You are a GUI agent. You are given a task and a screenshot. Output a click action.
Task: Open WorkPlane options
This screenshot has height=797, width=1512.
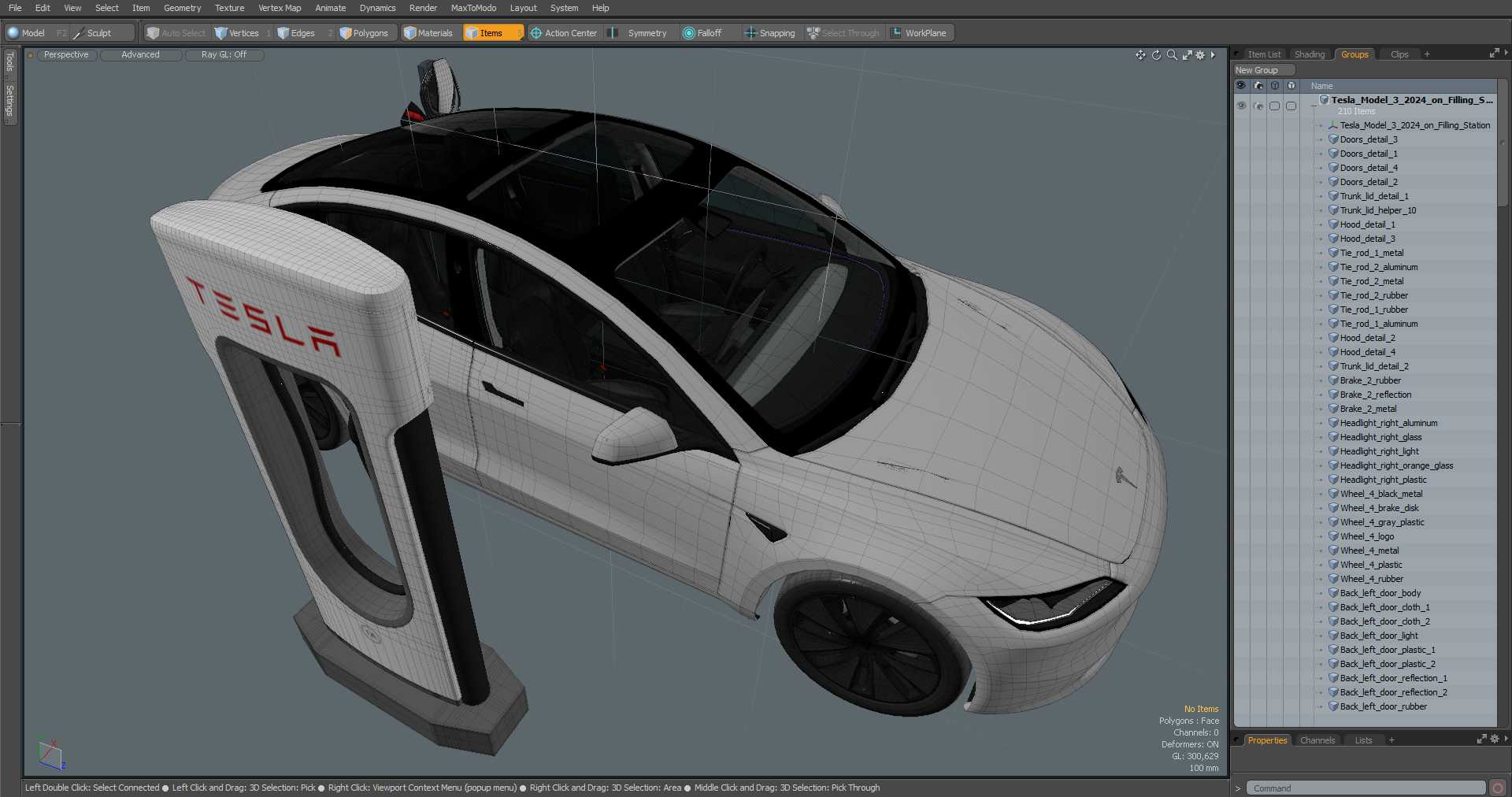[919, 33]
